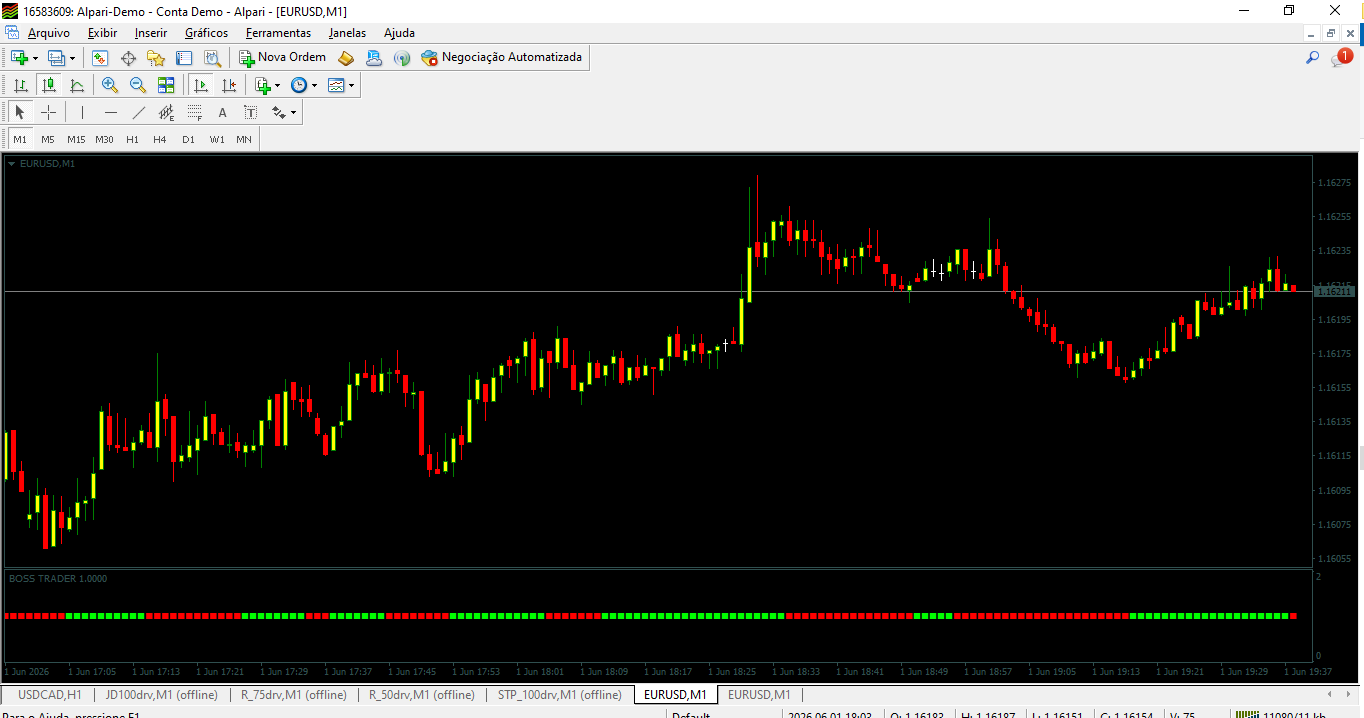Screen dimensions: 1364x718
Task: Zoom out of the chart
Action: (138, 85)
